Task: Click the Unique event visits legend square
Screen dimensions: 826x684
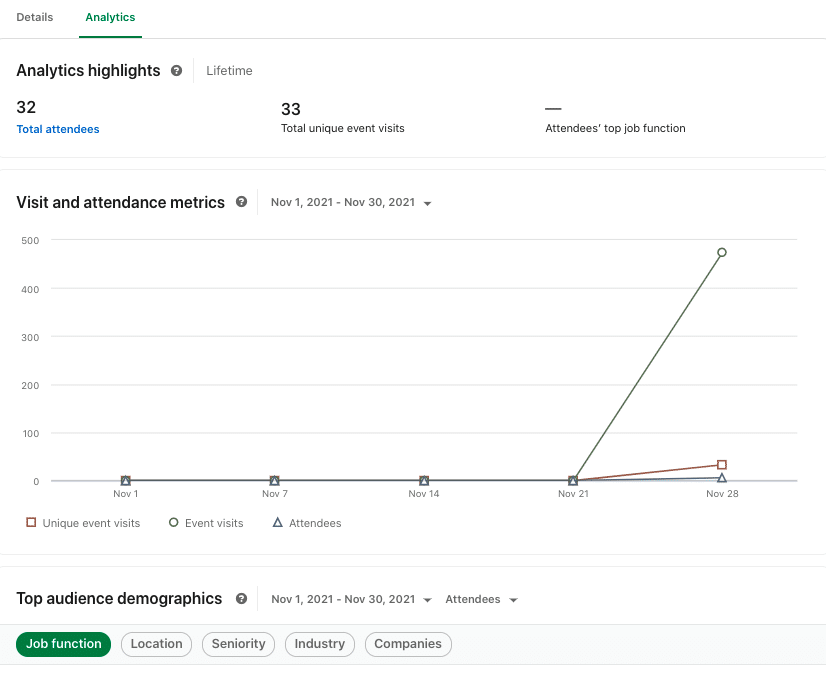Action: pos(31,522)
